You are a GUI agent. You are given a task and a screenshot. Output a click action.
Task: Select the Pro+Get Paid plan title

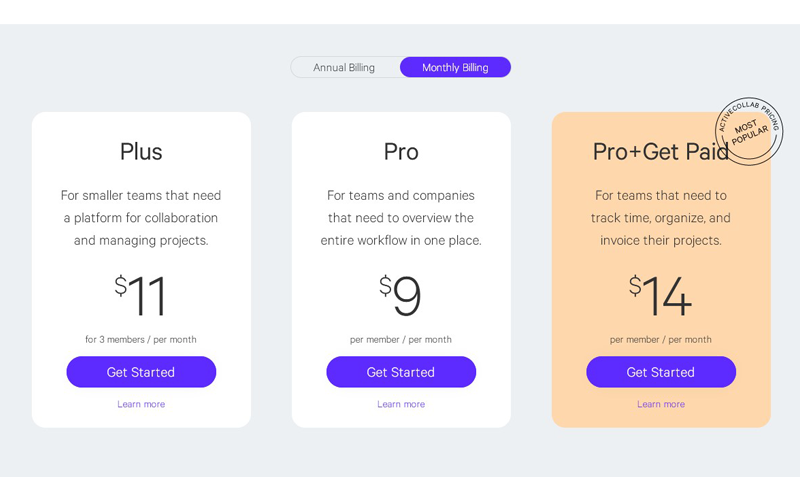(661, 152)
